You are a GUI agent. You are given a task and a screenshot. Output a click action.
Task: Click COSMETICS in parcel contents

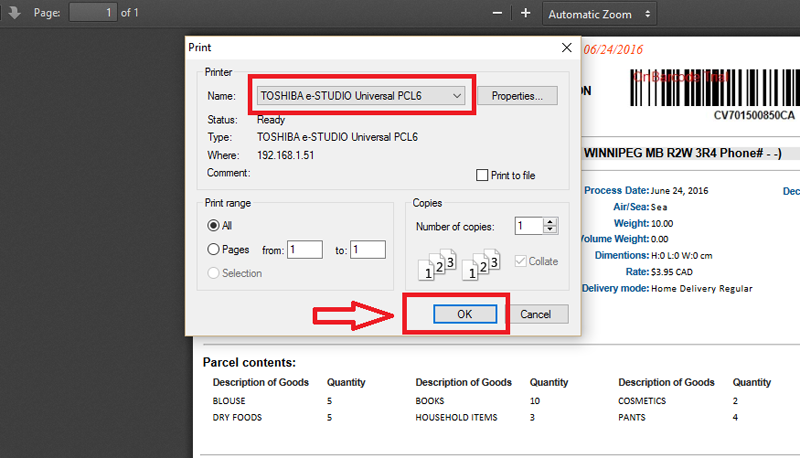point(642,401)
